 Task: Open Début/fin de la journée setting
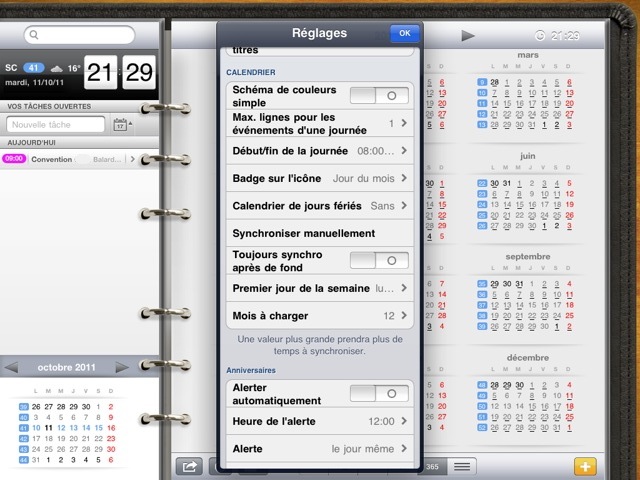pos(318,151)
